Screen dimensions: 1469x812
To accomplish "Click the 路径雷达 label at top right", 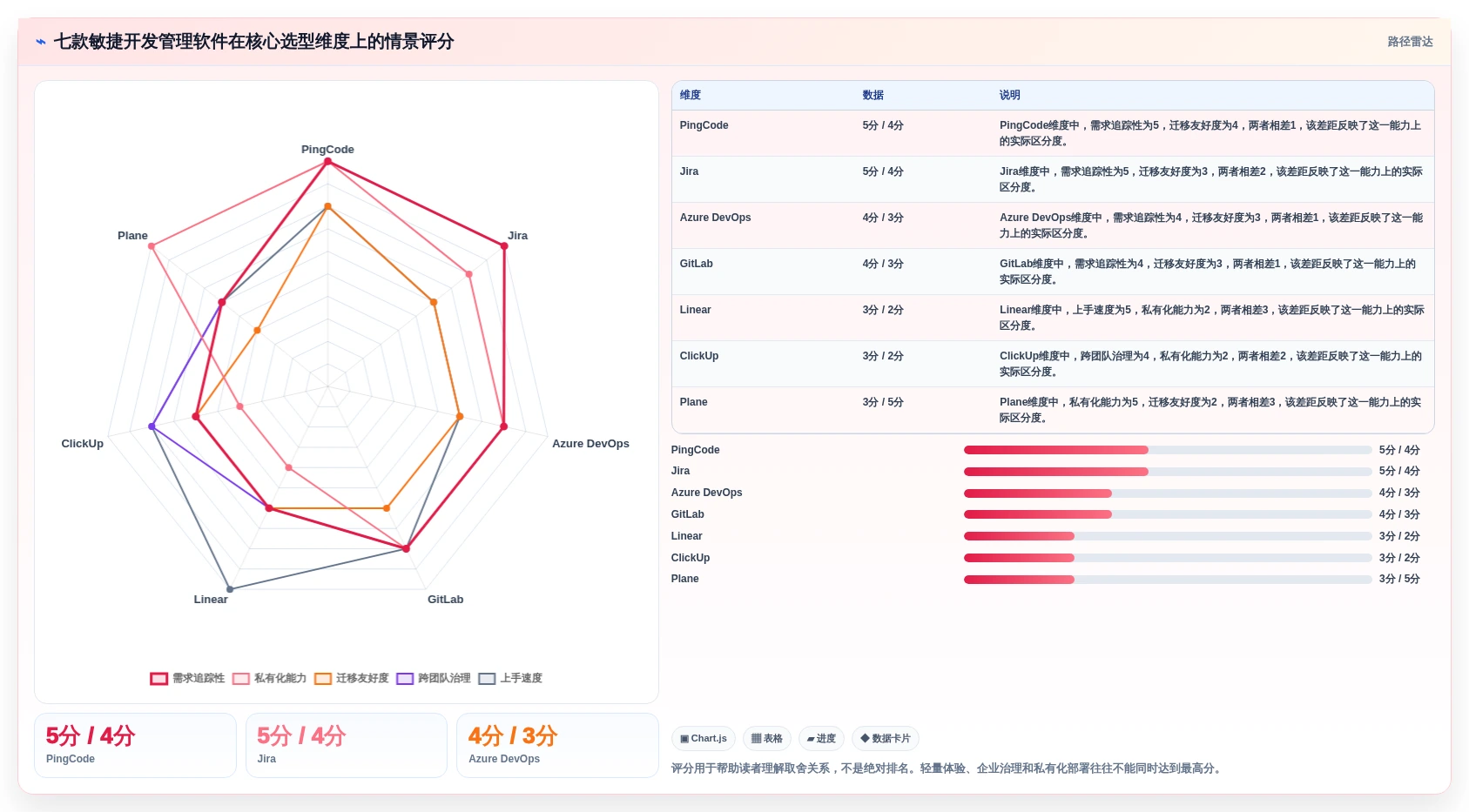I will coord(1410,42).
